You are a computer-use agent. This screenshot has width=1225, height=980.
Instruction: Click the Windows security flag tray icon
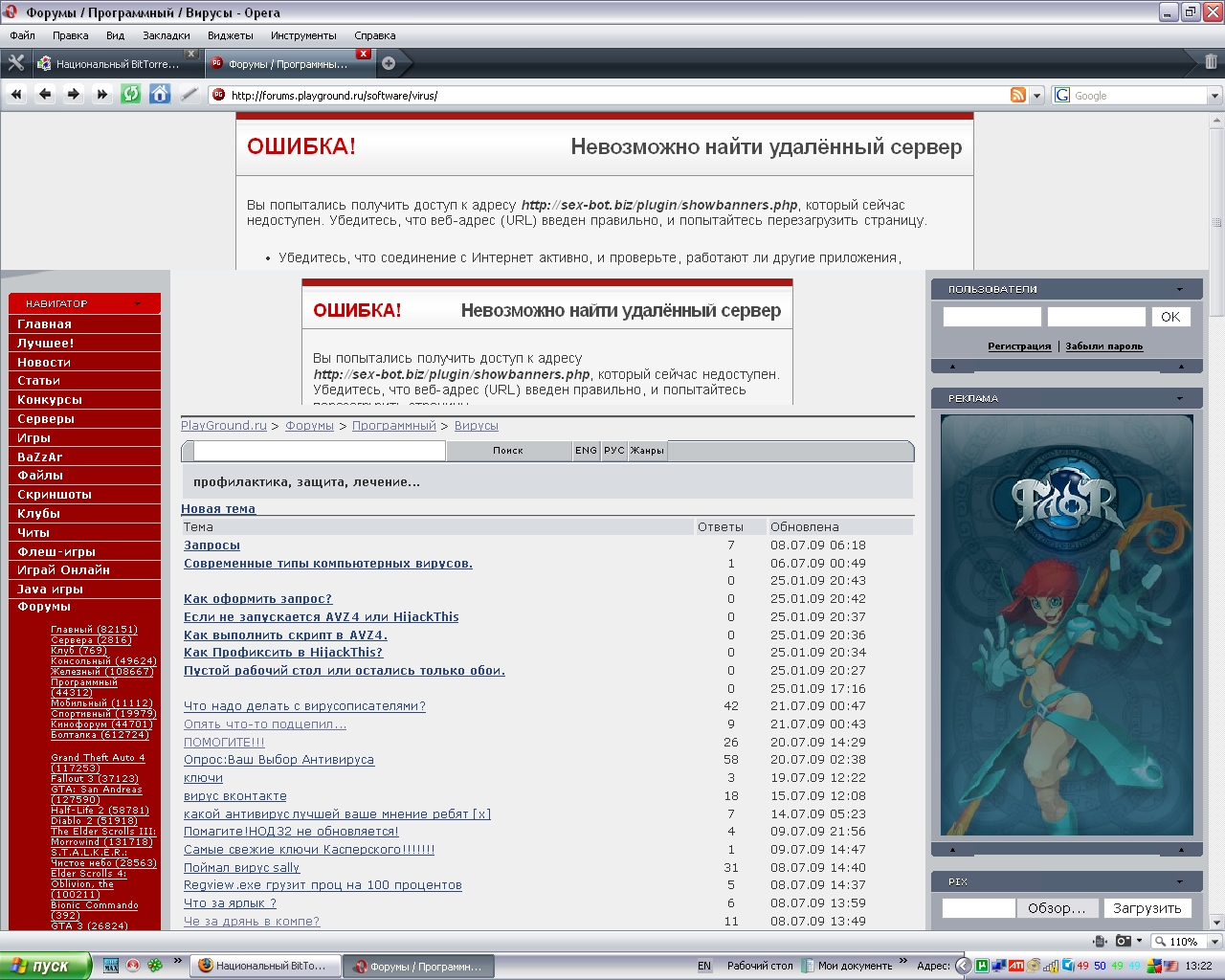[x=1154, y=966]
